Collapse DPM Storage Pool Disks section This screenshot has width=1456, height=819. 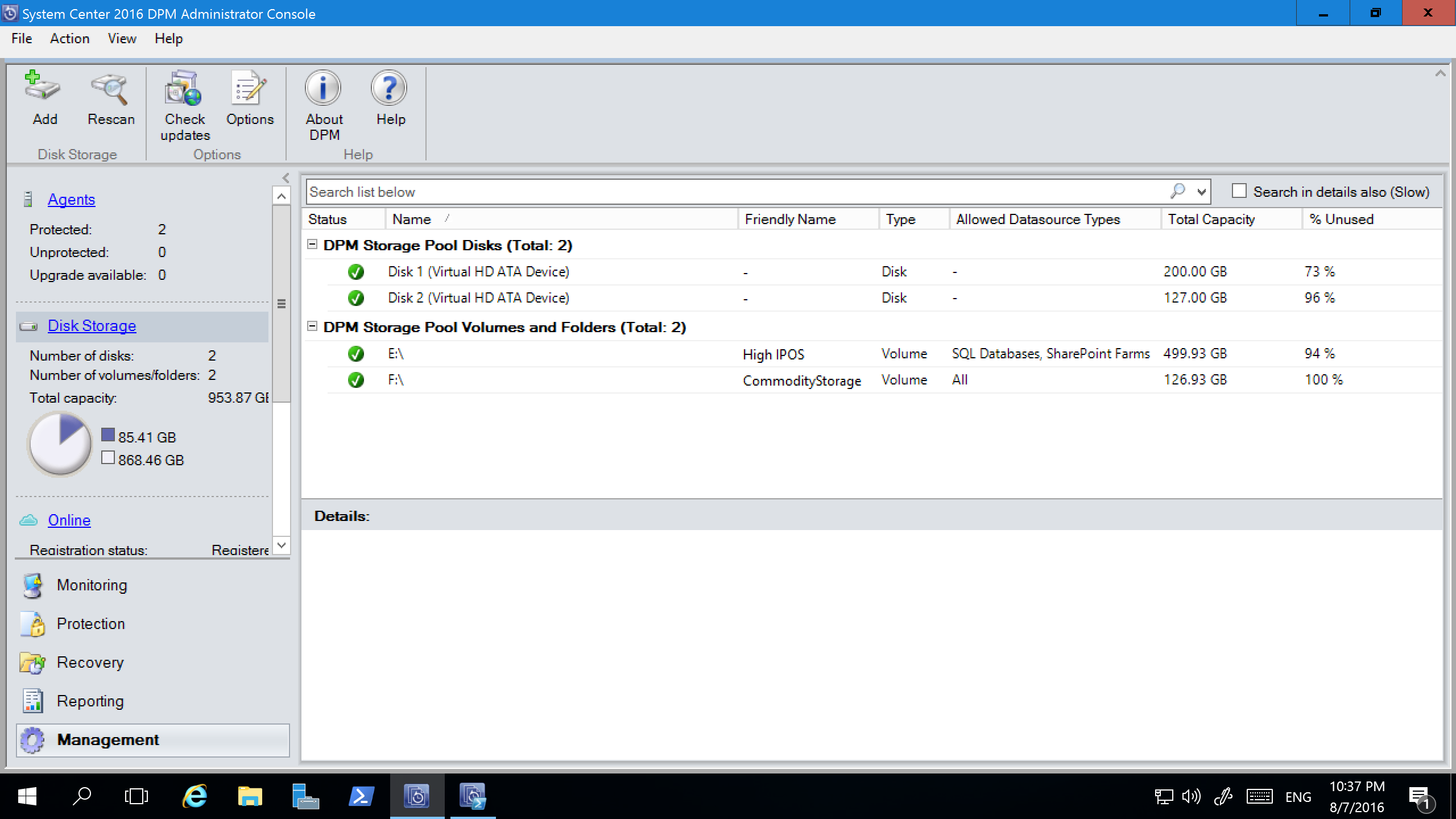coord(314,244)
